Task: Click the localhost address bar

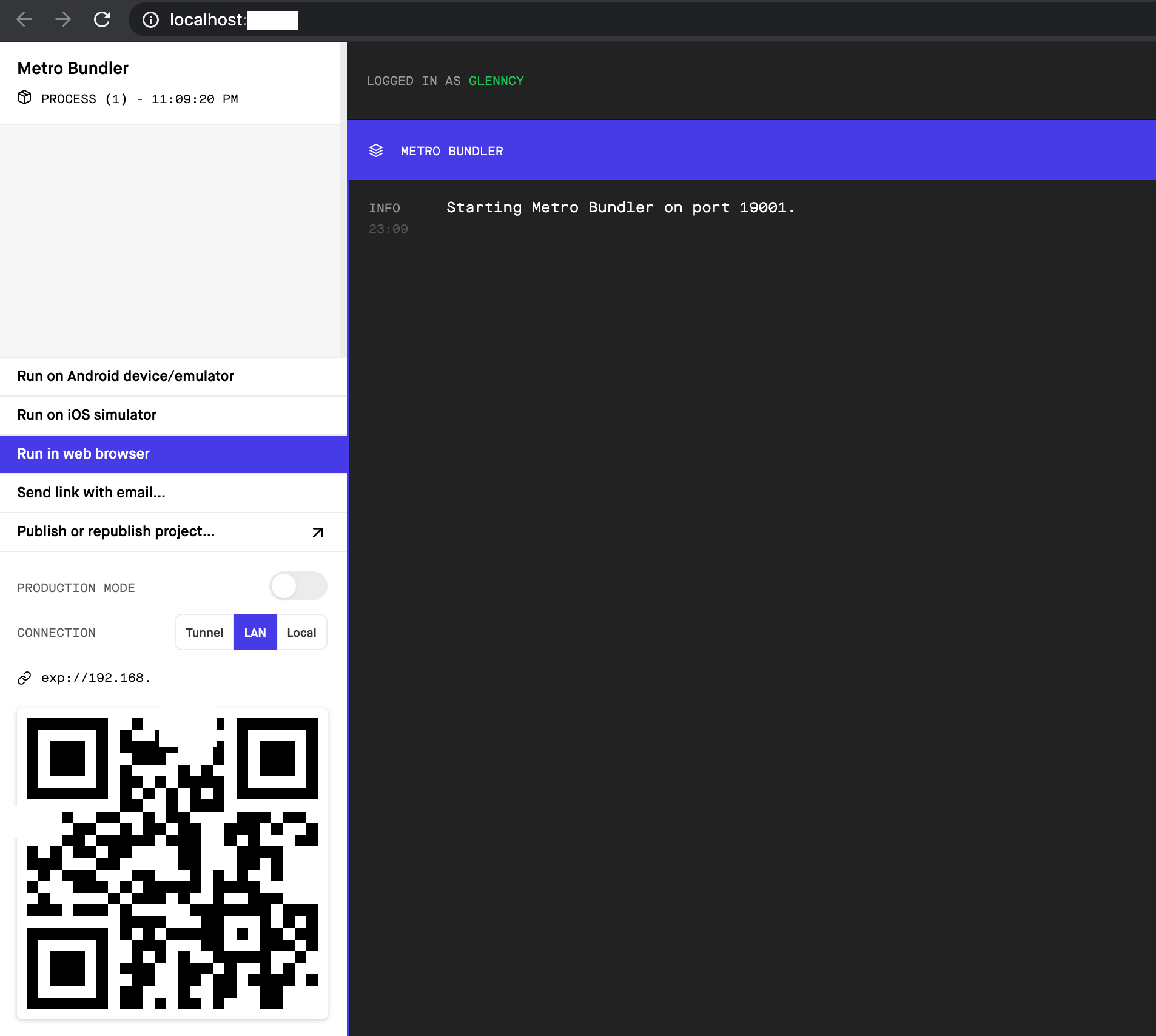Action: (x=643, y=20)
